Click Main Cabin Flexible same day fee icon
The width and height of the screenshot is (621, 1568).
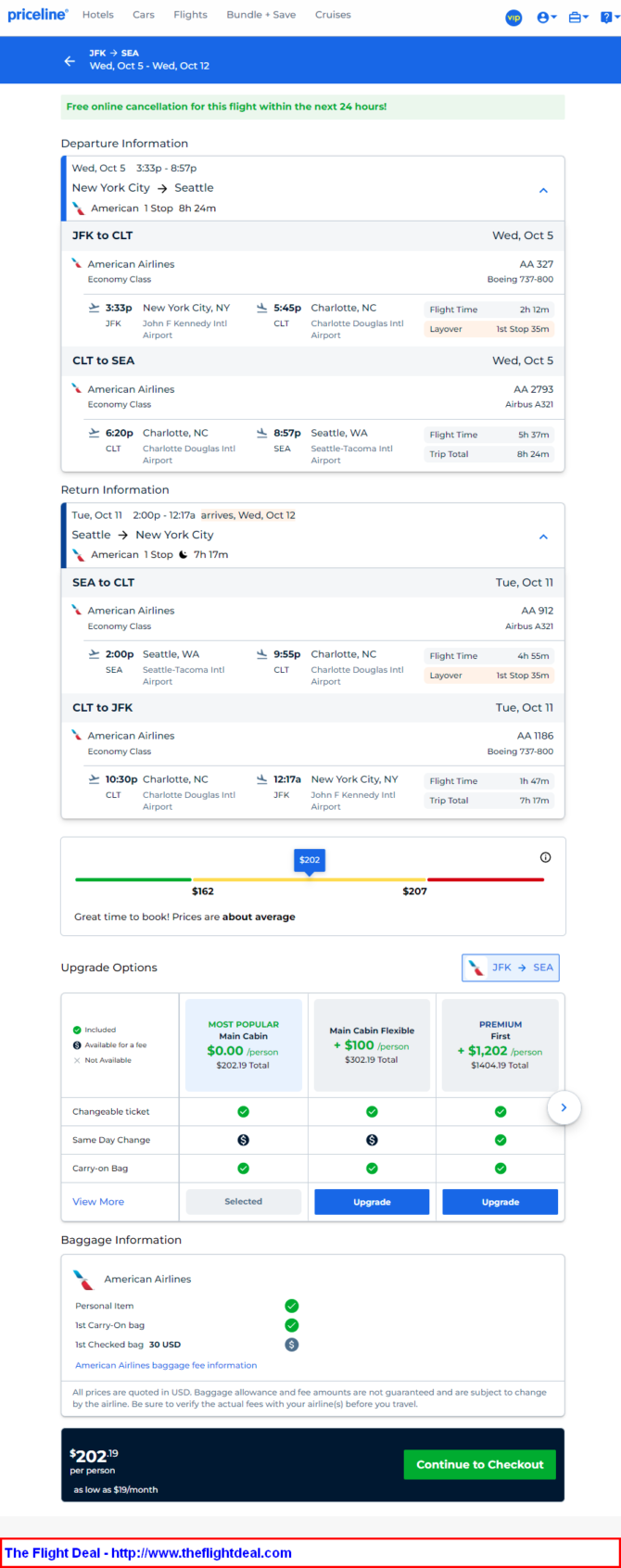pos(372,1140)
